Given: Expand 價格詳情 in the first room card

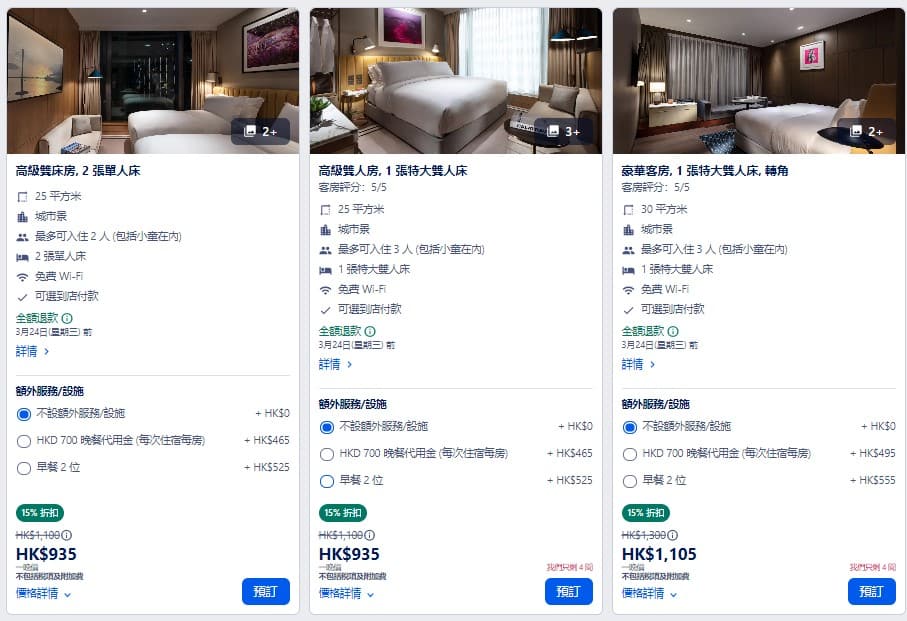Looking at the screenshot, I should [x=44, y=593].
